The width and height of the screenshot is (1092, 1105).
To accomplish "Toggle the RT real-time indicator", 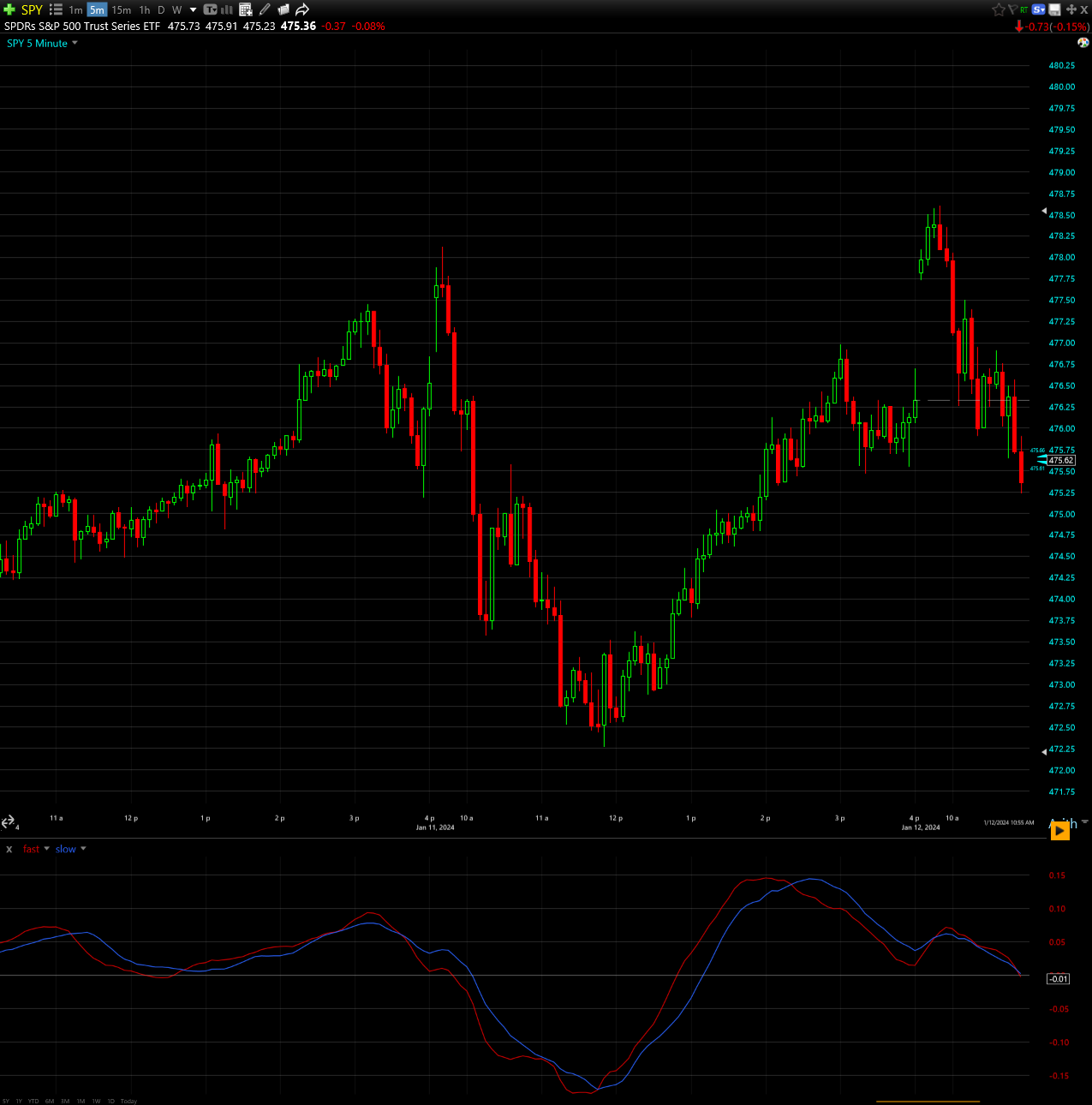I will tap(1024, 9).
